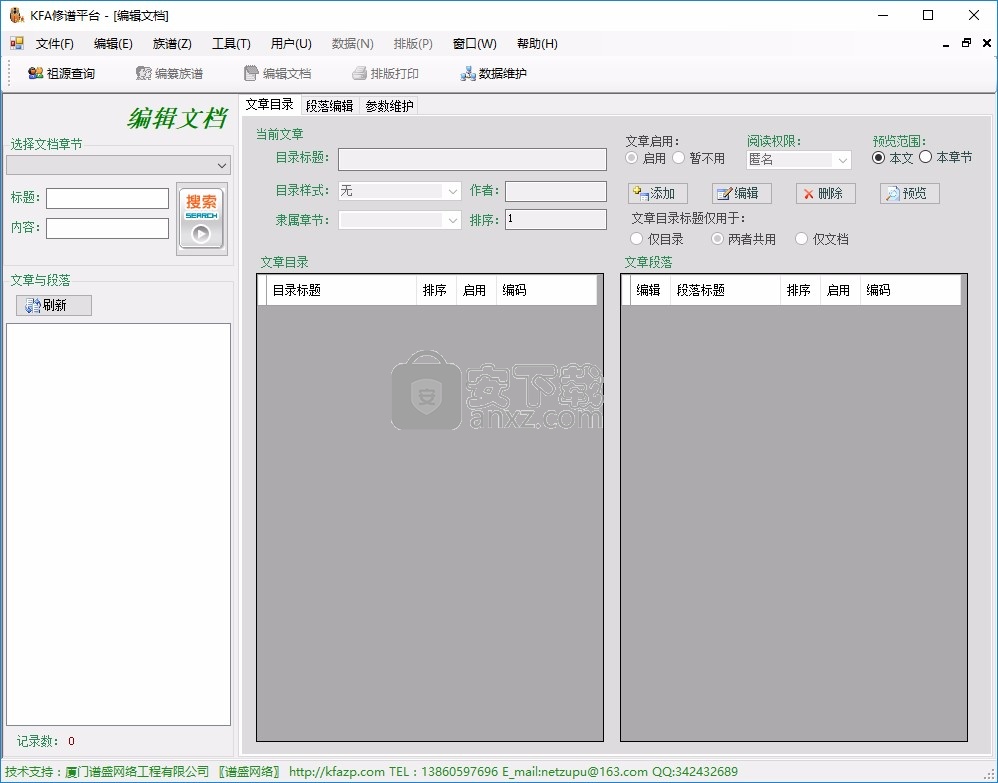
Task: Restore the inner document window
Action: pos(966,43)
